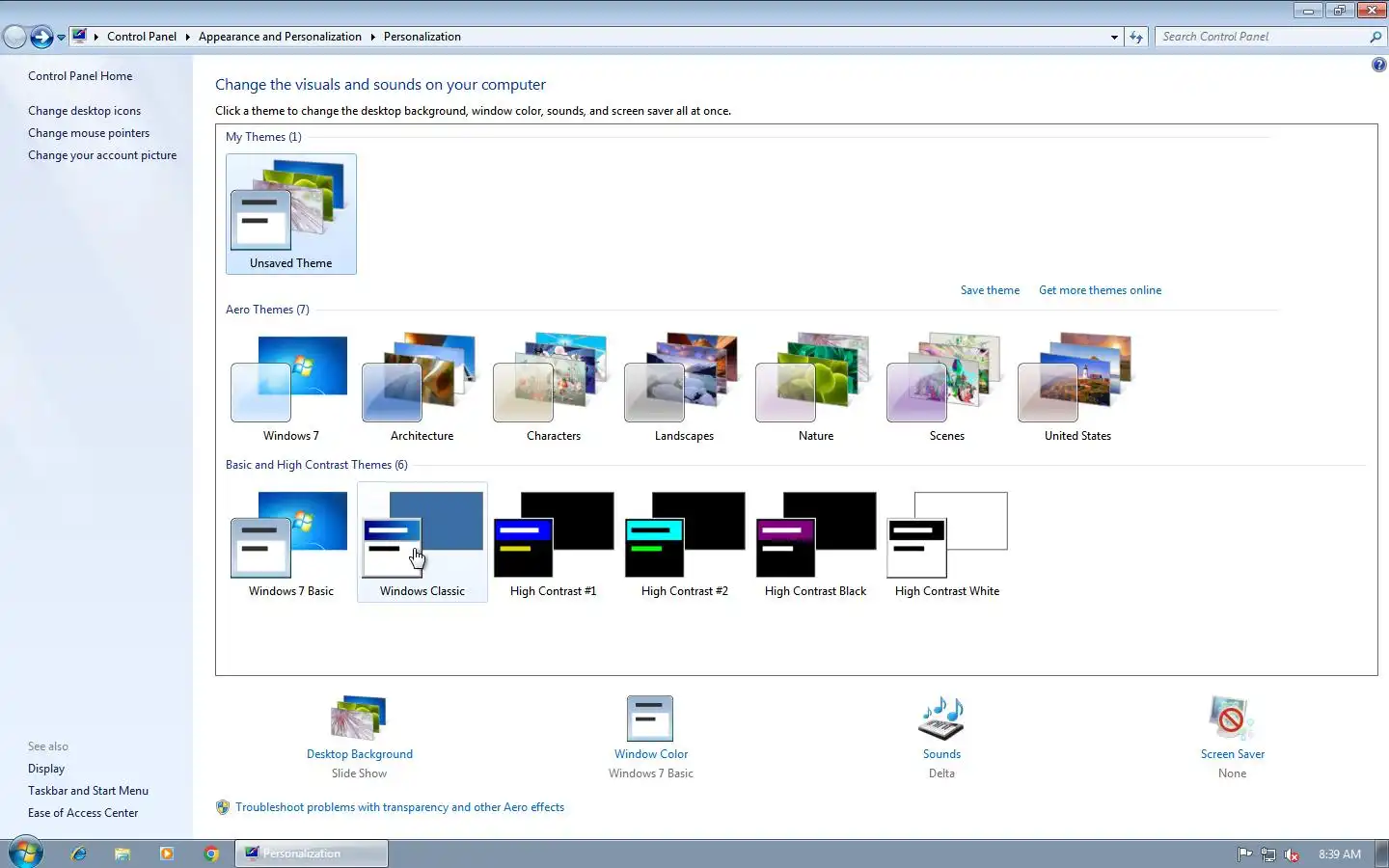The image size is (1389, 868).
Task: Select the High Contrast #1 theme
Action: (553, 543)
